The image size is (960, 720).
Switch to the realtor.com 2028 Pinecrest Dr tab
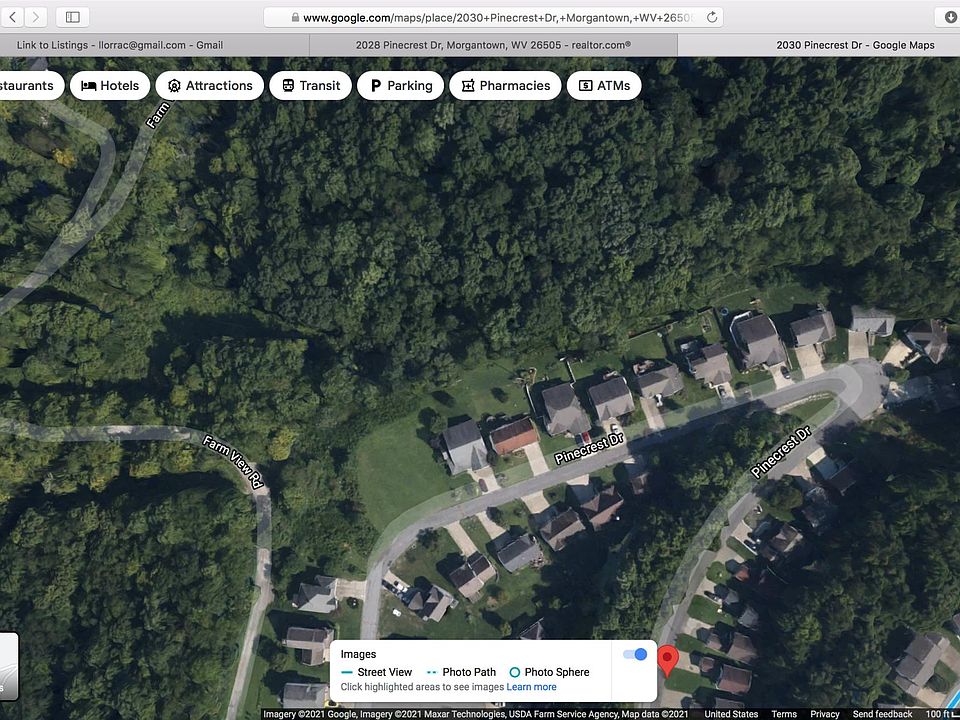tap(493, 45)
